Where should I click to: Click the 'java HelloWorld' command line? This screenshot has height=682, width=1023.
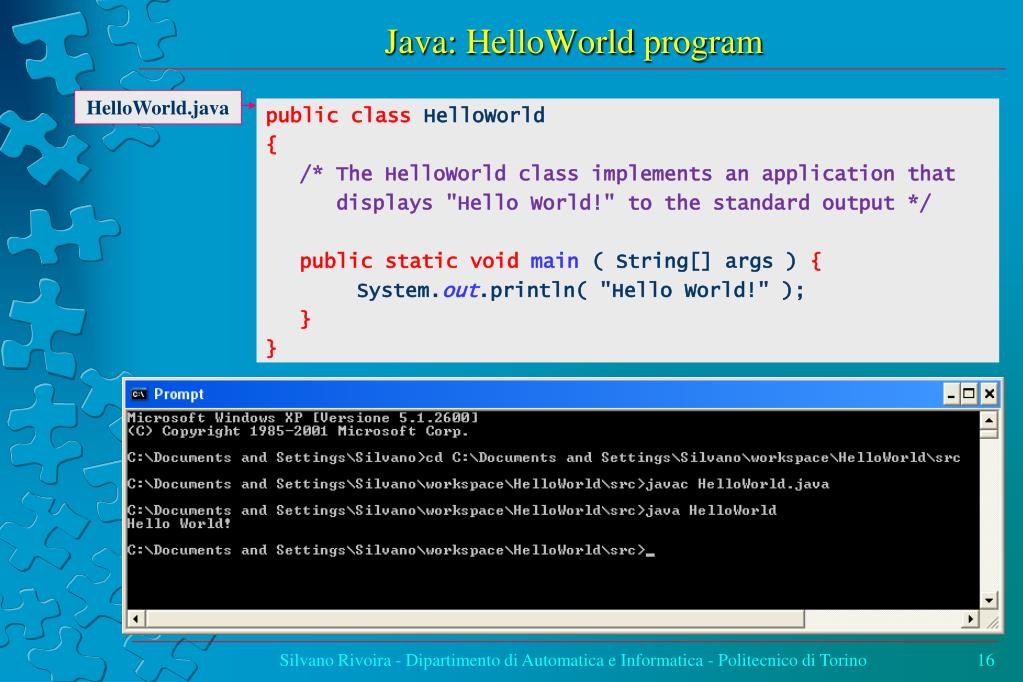[451, 510]
